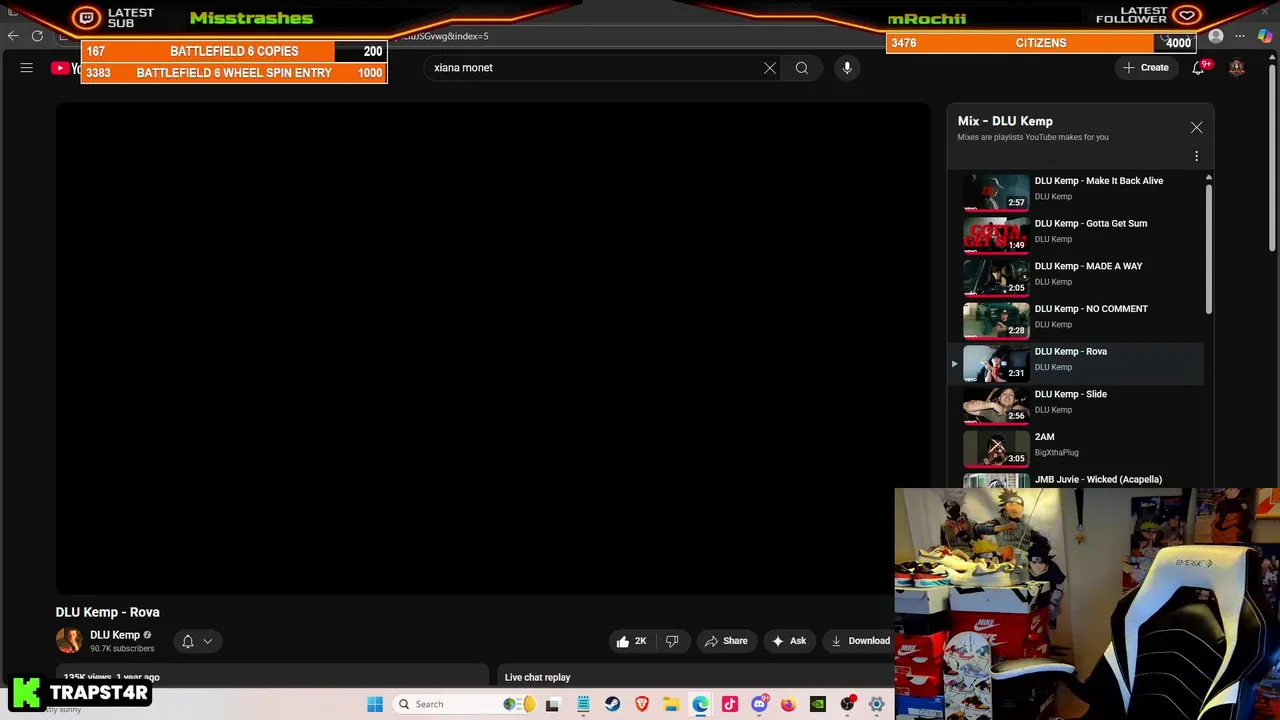Screen dimensions: 1280x720
Task: Open the NO COMMENT thumbnail
Action: coord(996,320)
